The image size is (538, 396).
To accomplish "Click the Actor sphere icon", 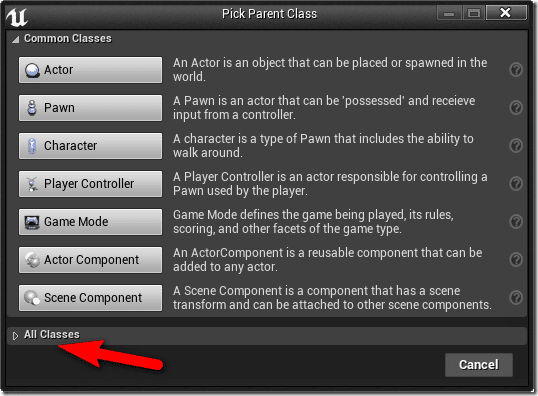I will click(x=32, y=70).
